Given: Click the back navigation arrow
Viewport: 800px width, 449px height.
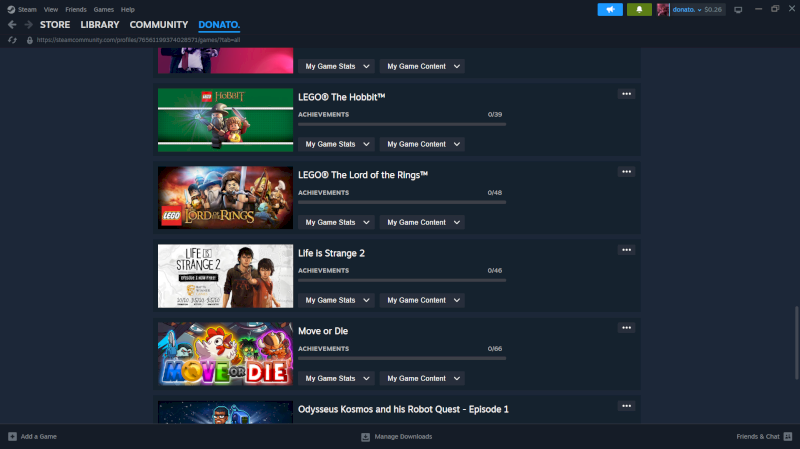Looking at the screenshot, I should (x=12, y=24).
